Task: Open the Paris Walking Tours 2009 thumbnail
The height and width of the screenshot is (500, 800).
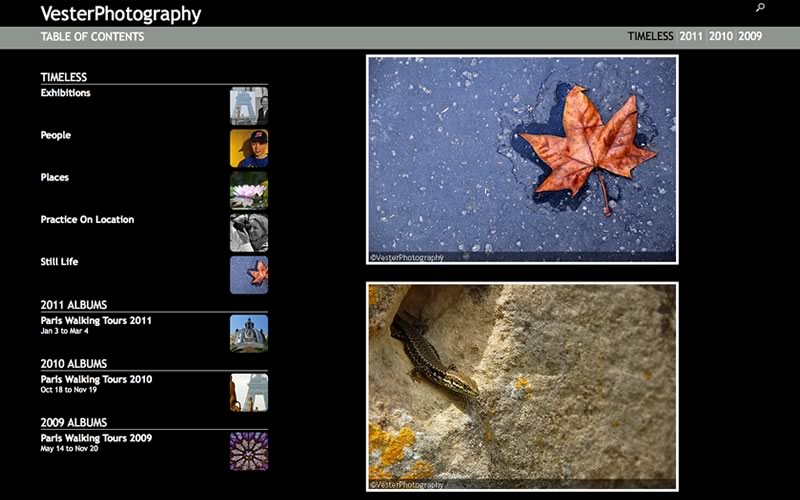Action: [x=248, y=451]
